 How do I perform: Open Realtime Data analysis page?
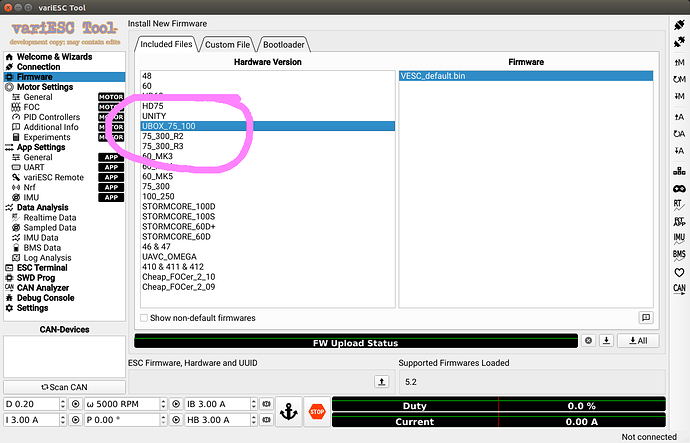tap(50, 217)
